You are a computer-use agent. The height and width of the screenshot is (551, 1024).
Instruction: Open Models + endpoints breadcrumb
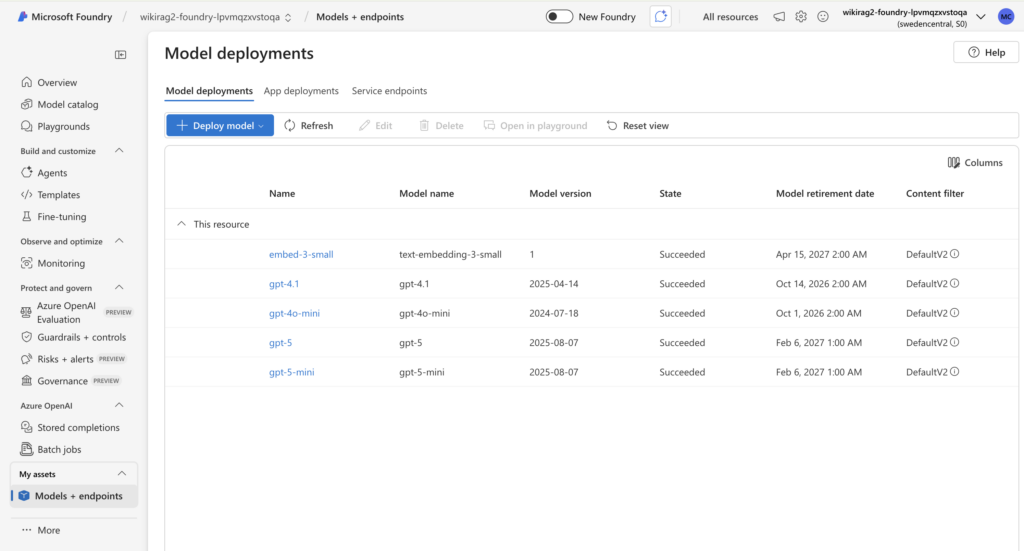coord(360,17)
